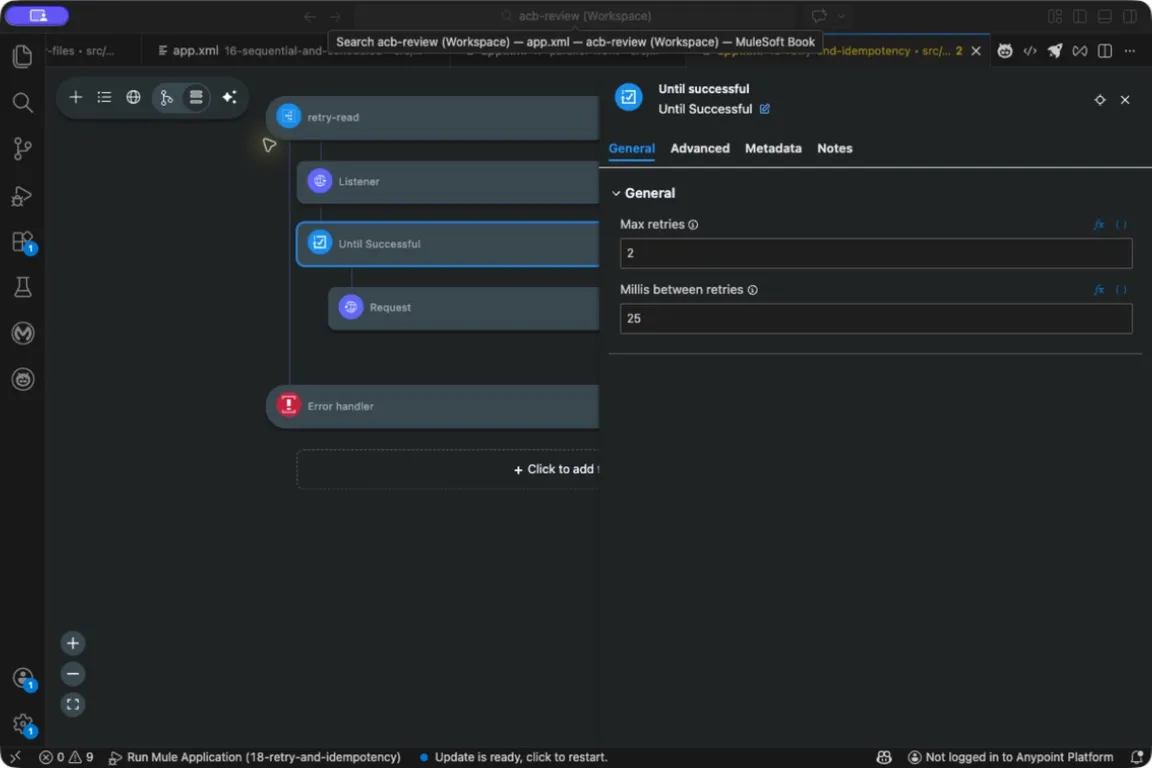Open the Copilot chat dropdown chevron
The width and height of the screenshot is (1152, 768).
pos(841,16)
